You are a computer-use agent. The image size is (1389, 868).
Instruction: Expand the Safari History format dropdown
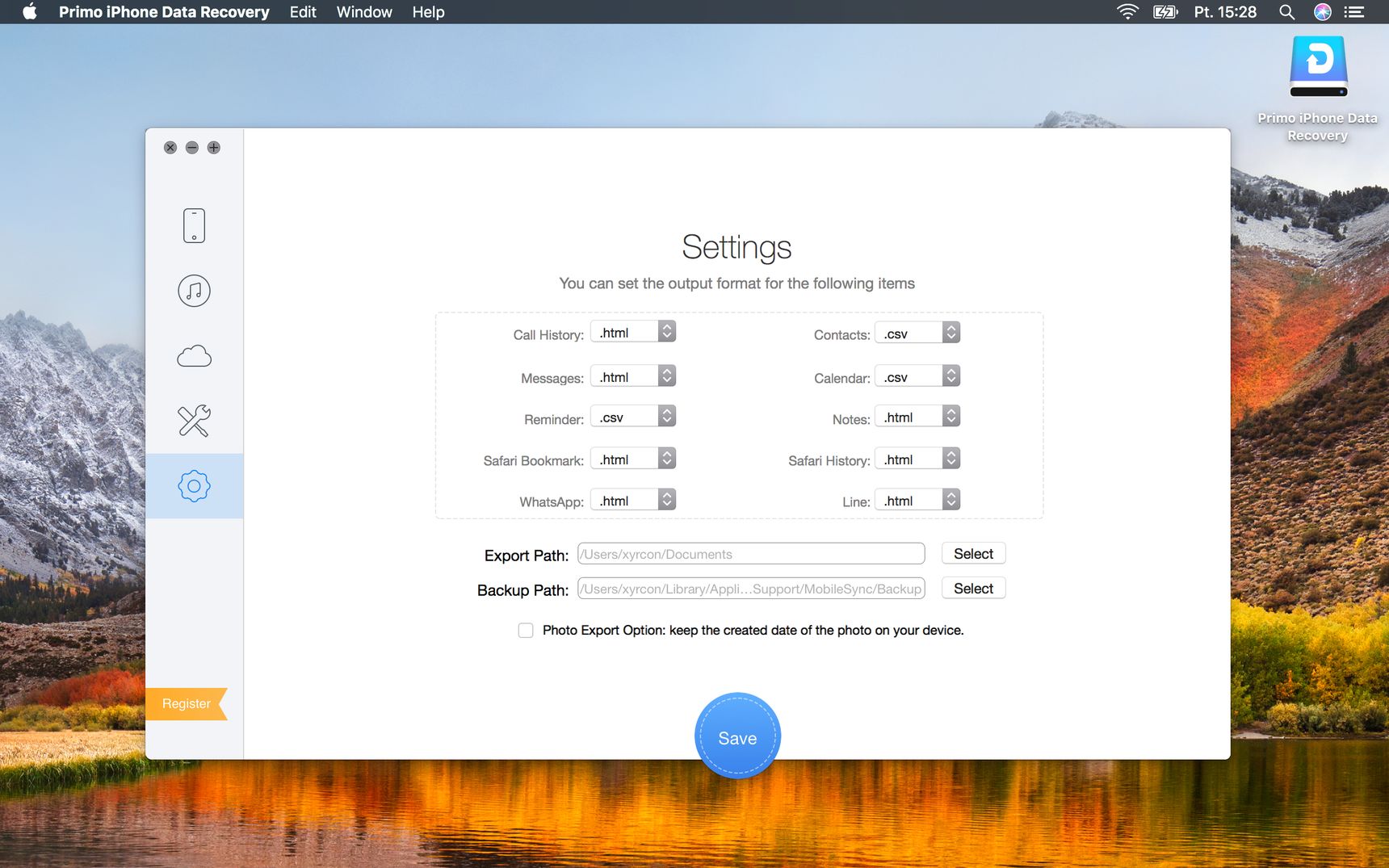click(917, 459)
